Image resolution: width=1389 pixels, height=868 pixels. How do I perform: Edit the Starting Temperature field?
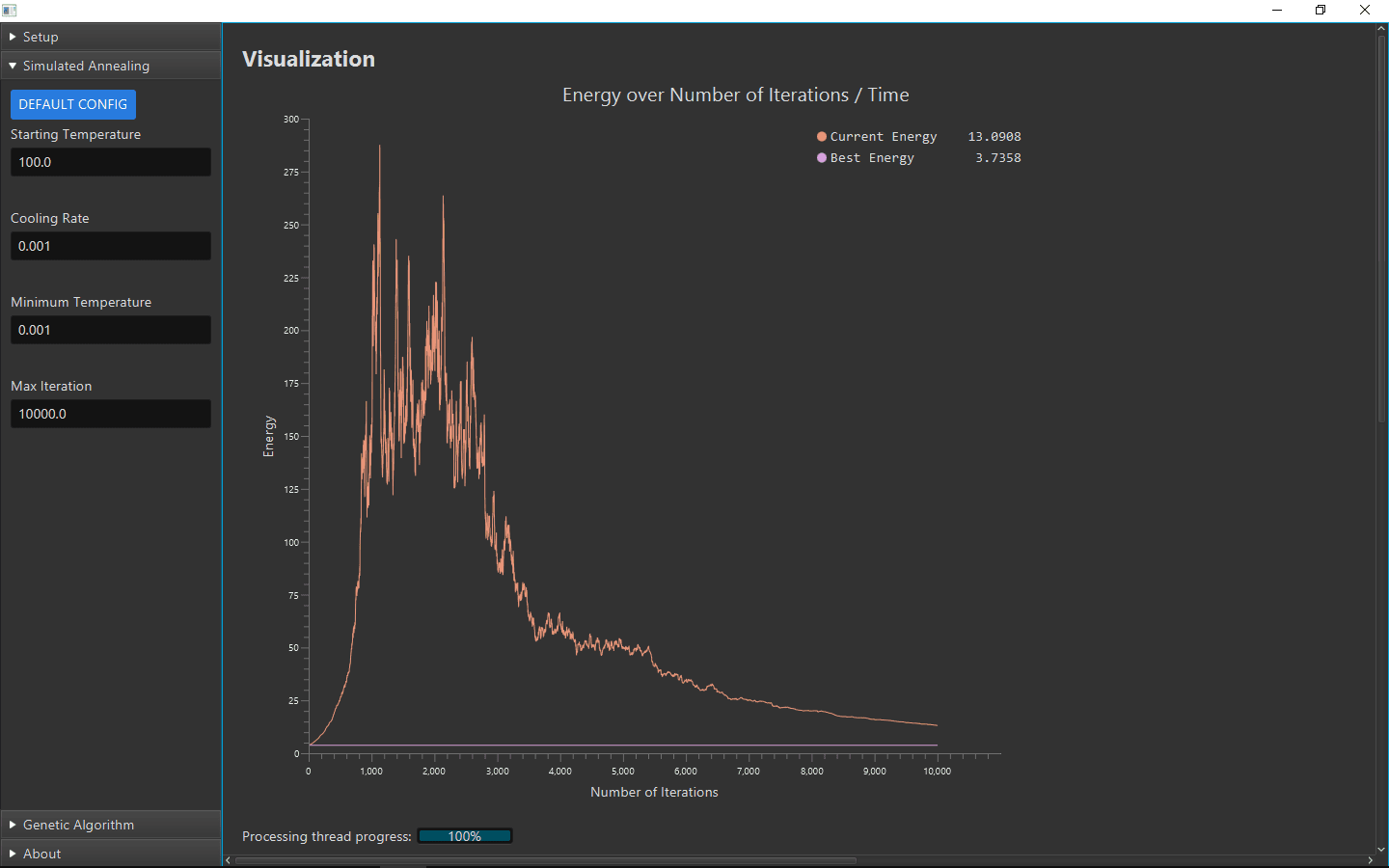tap(110, 162)
